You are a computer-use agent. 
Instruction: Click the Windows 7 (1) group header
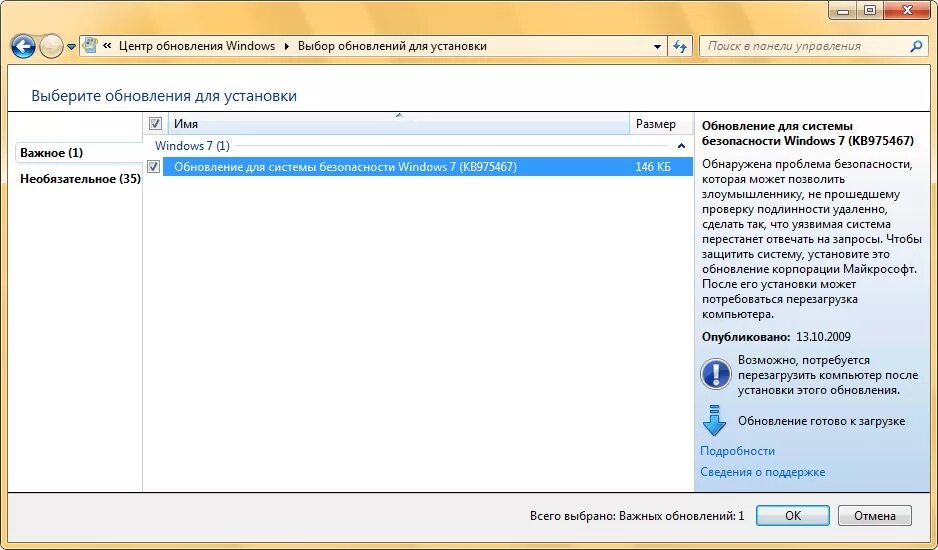[192, 145]
